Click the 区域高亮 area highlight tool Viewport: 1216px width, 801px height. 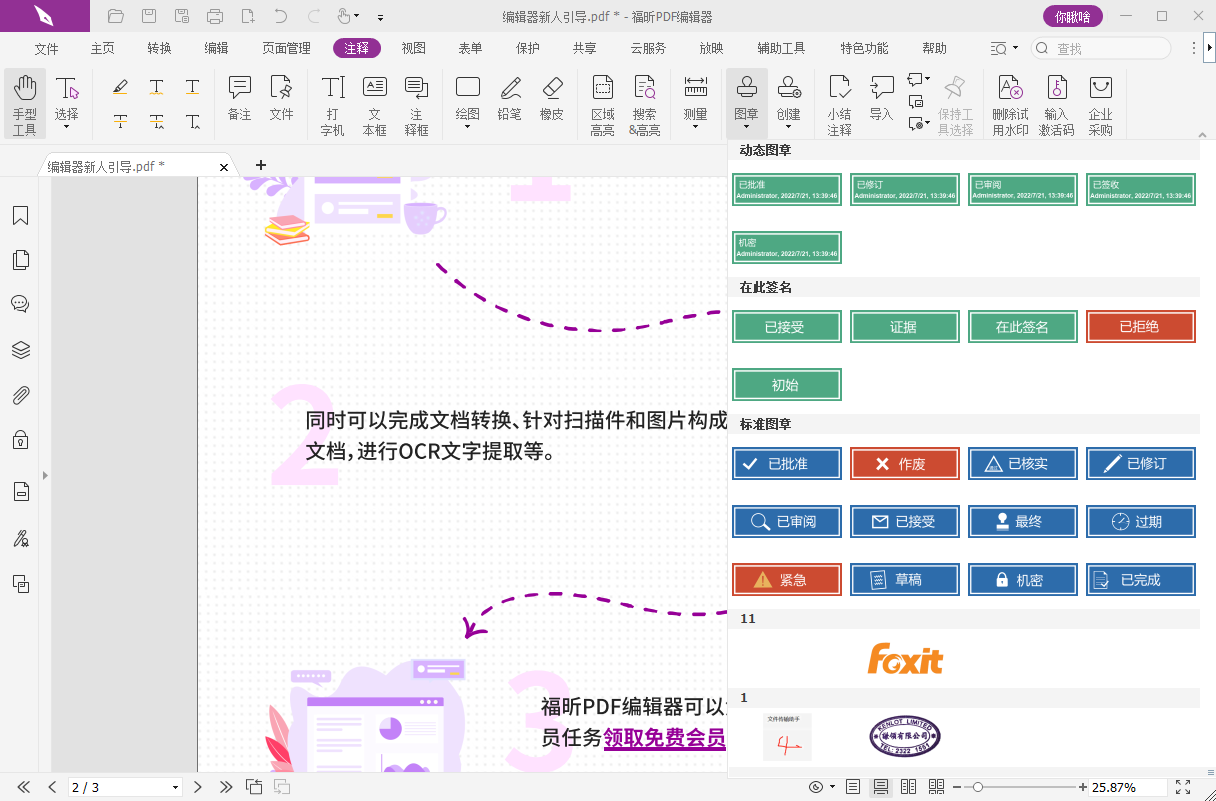tap(602, 104)
